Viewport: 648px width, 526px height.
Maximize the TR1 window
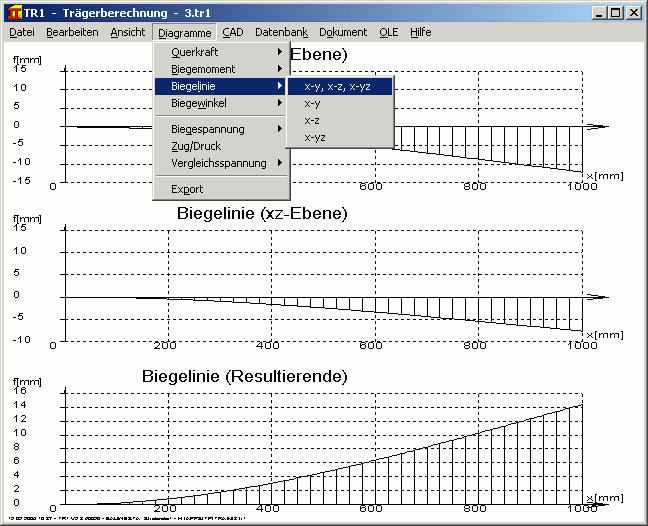(615, 13)
